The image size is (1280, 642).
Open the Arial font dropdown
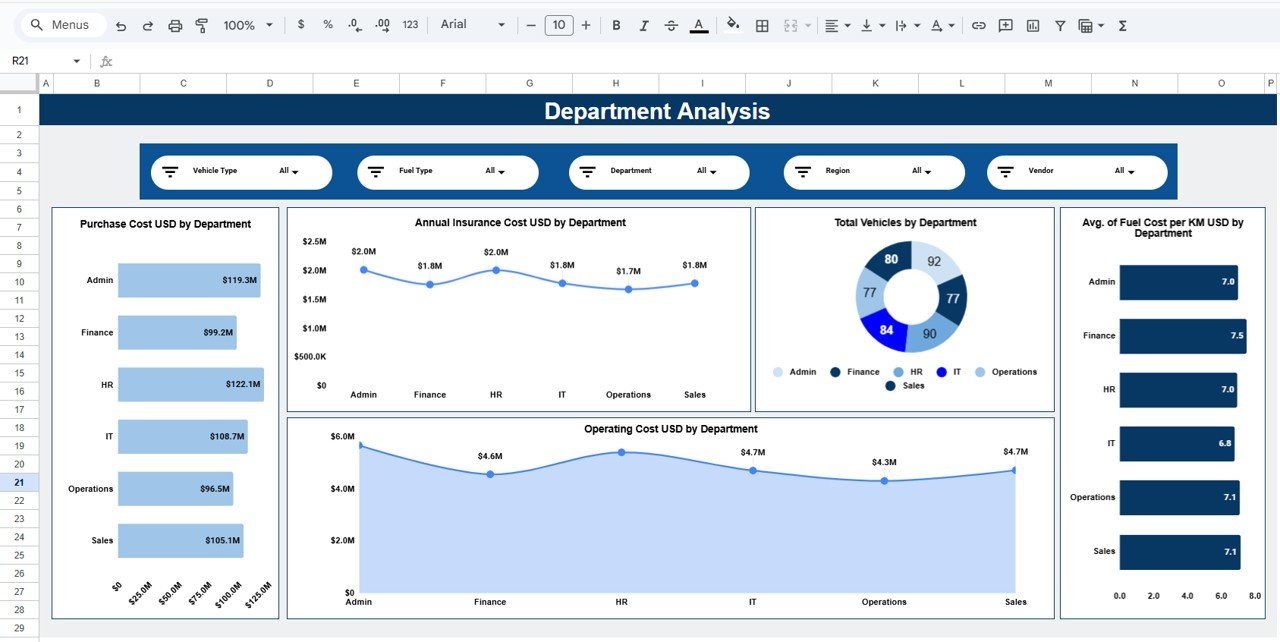473,25
